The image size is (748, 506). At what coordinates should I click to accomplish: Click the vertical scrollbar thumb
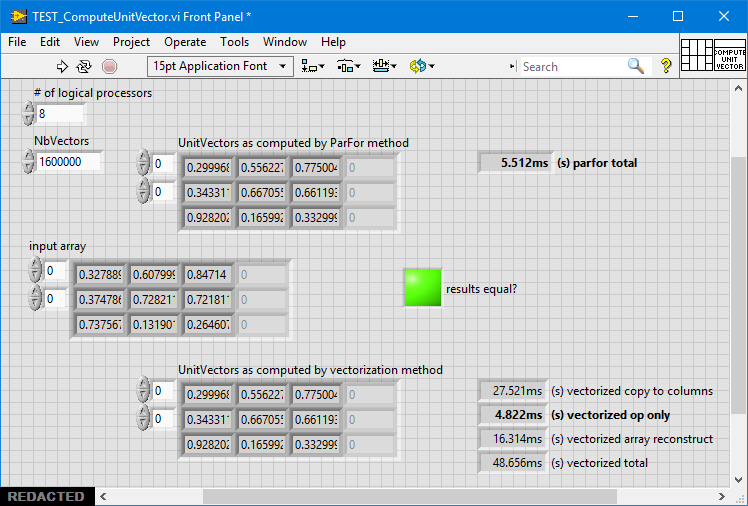(x=738, y=285)
